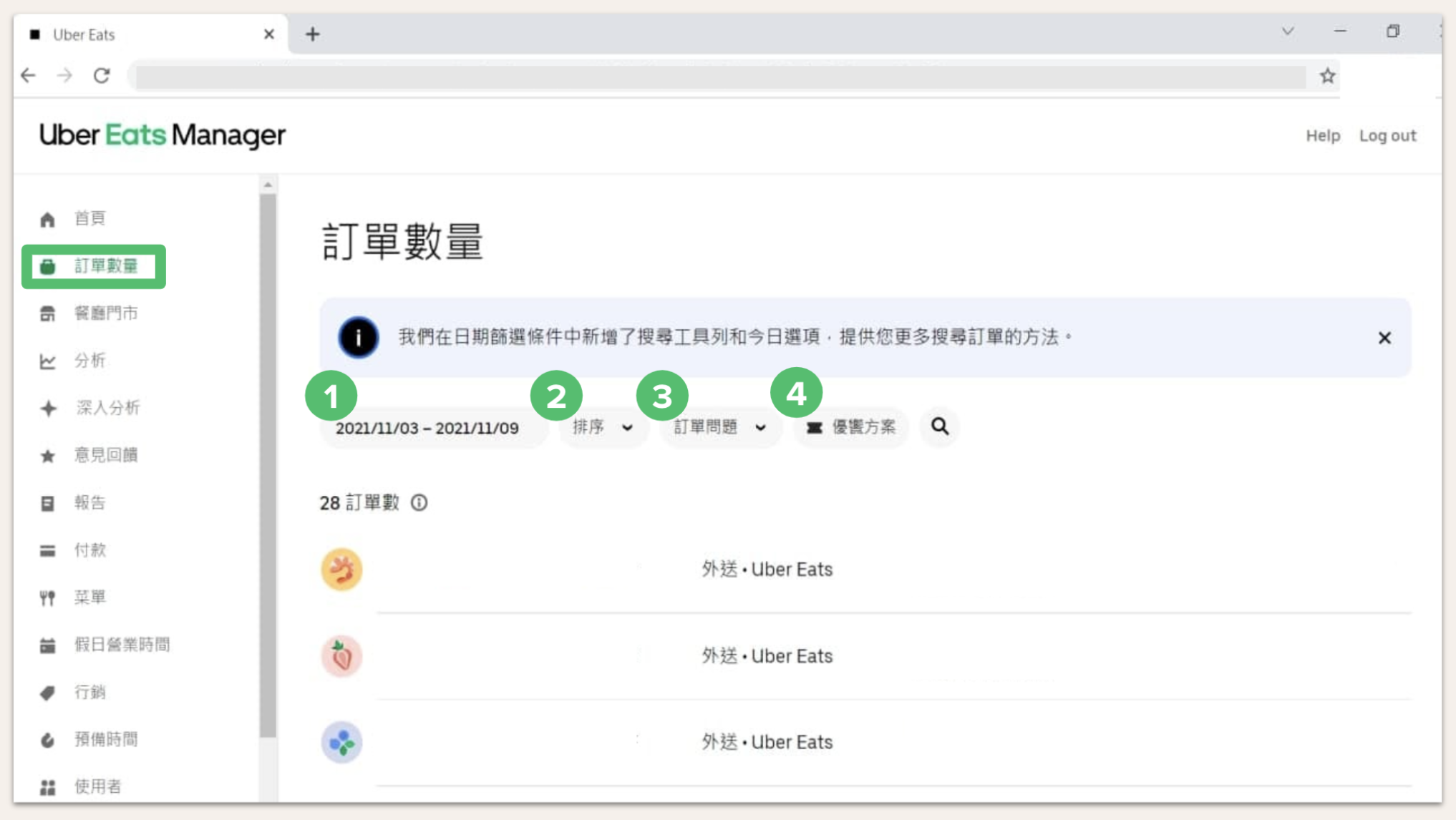Bookmark page with the star icon
This screenshot has height=820, width=1456.
pos(1327,76)
